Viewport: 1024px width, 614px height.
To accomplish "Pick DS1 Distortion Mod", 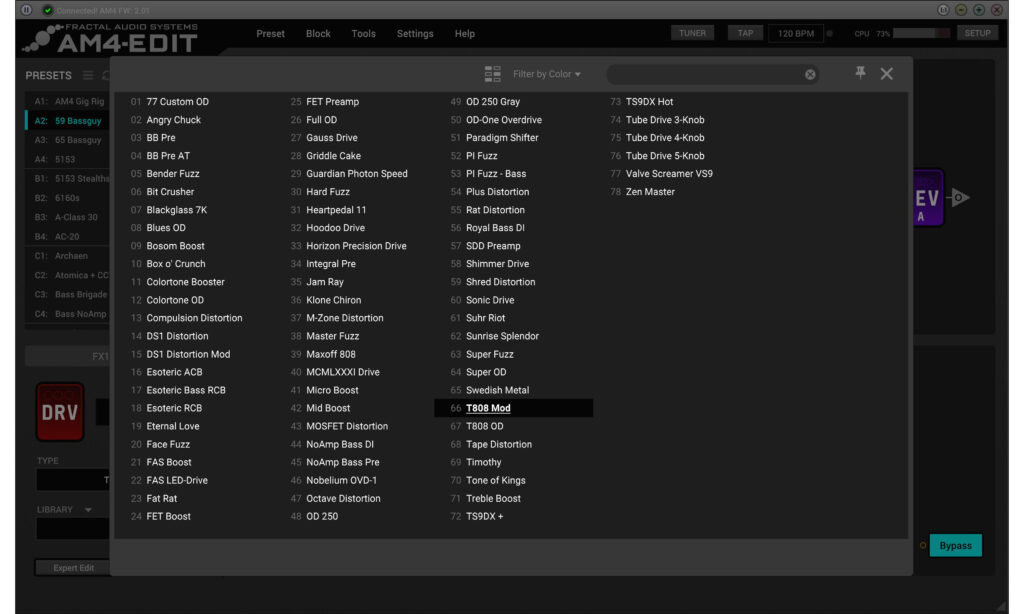I will [188, 354].
